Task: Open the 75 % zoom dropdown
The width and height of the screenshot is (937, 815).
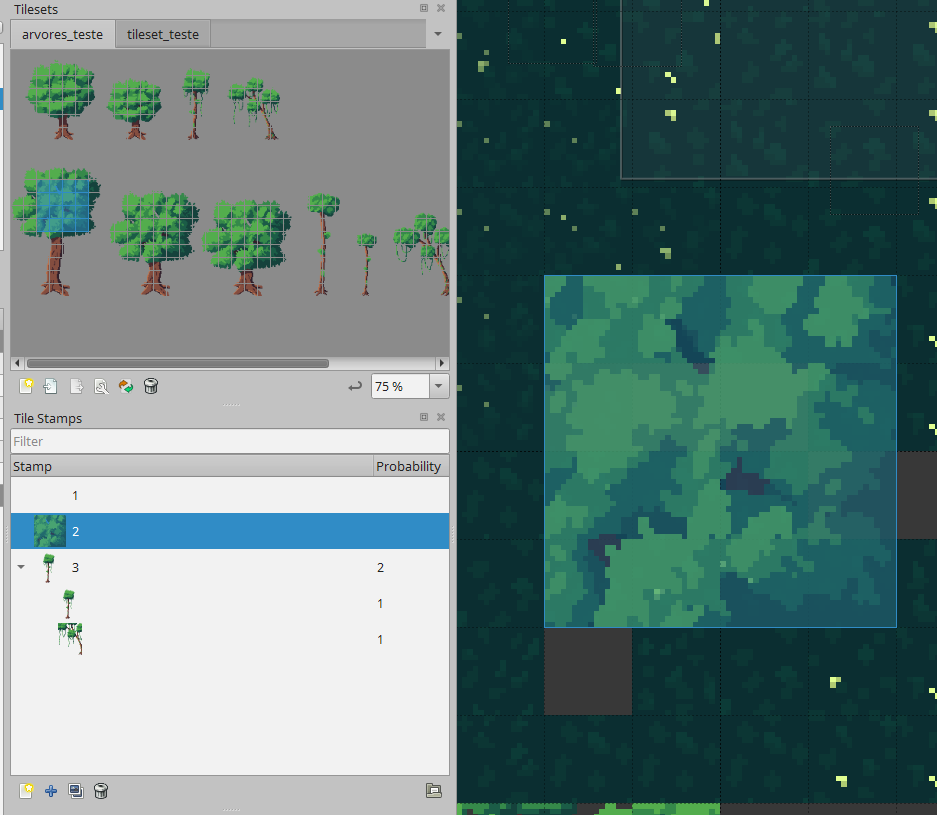Action: point(439,386)
